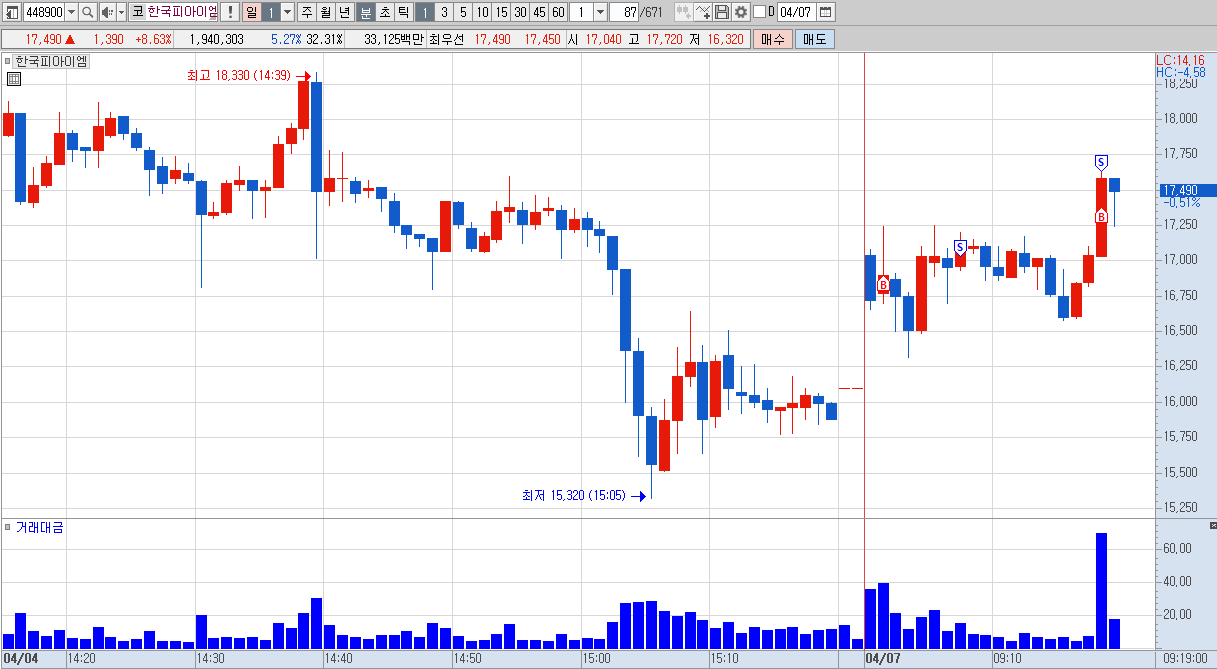Select the 30 minute interval tab
This screenshot has width=1217, height=669.
point(520,12)
